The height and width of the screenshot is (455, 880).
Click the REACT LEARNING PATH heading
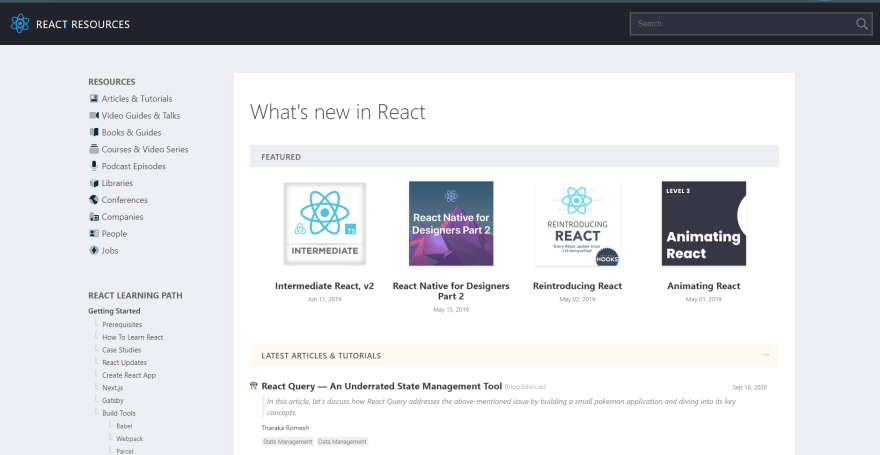point(135,296)
